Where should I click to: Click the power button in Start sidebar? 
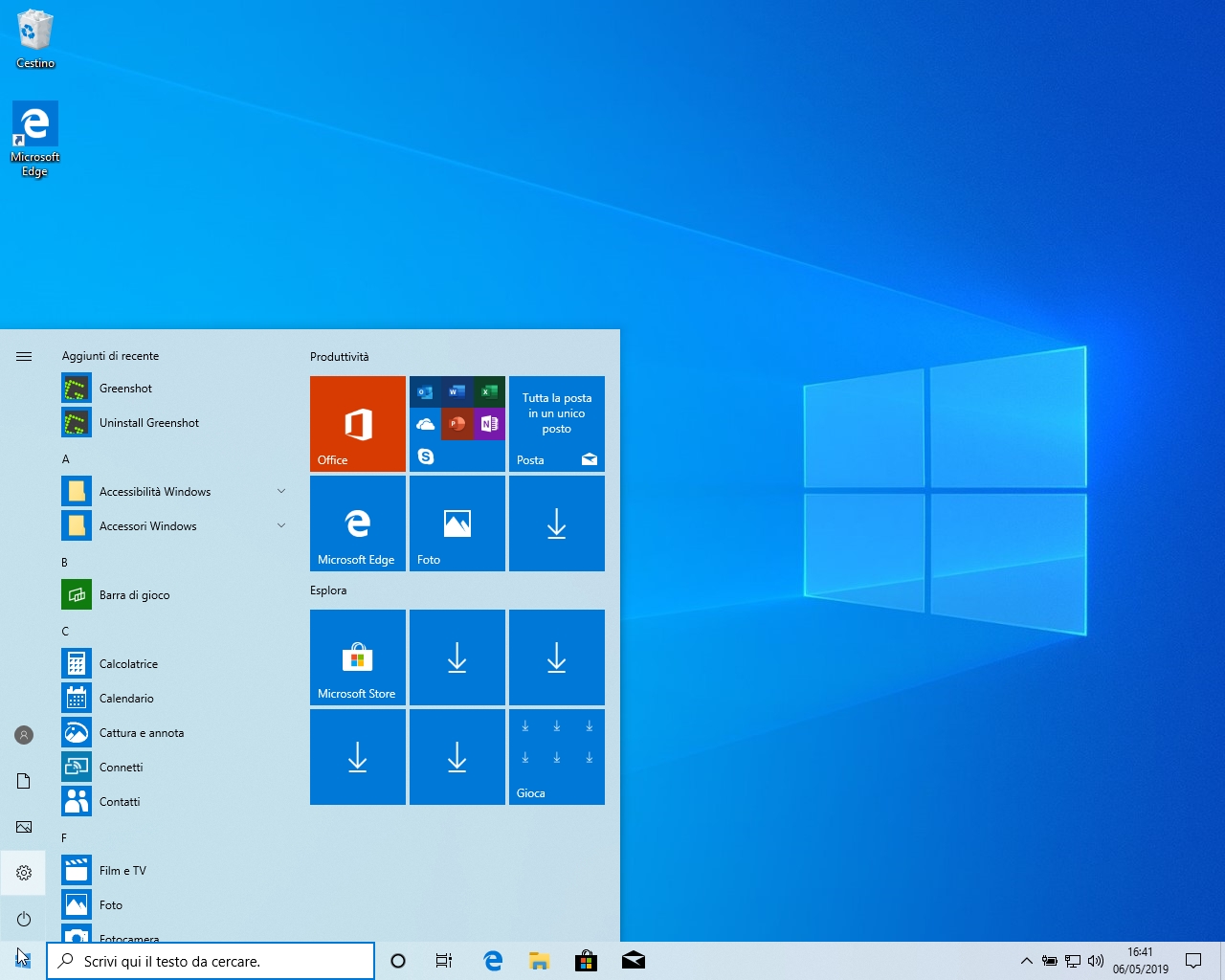24,919
